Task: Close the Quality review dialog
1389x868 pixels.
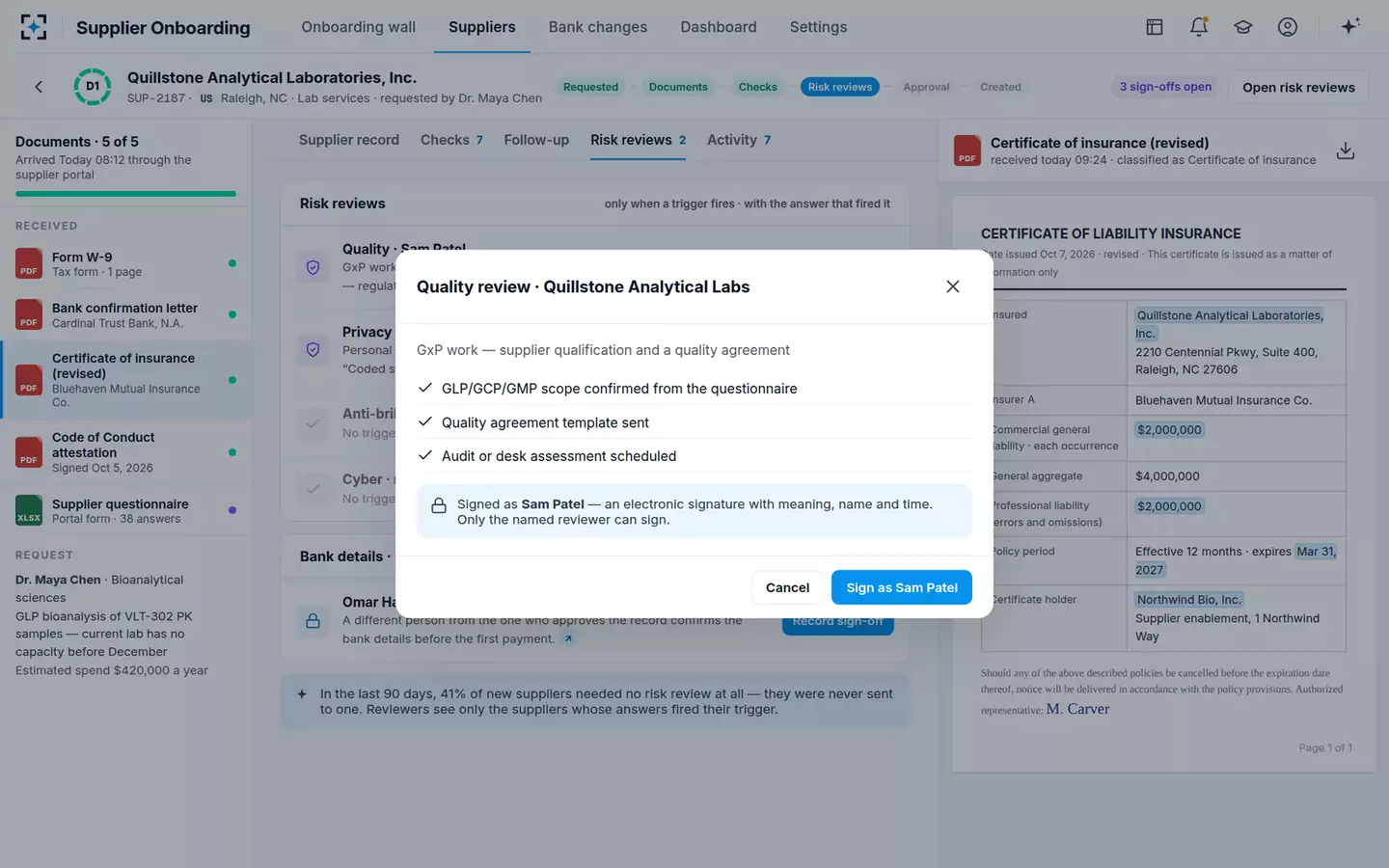Action: (953, 286)
